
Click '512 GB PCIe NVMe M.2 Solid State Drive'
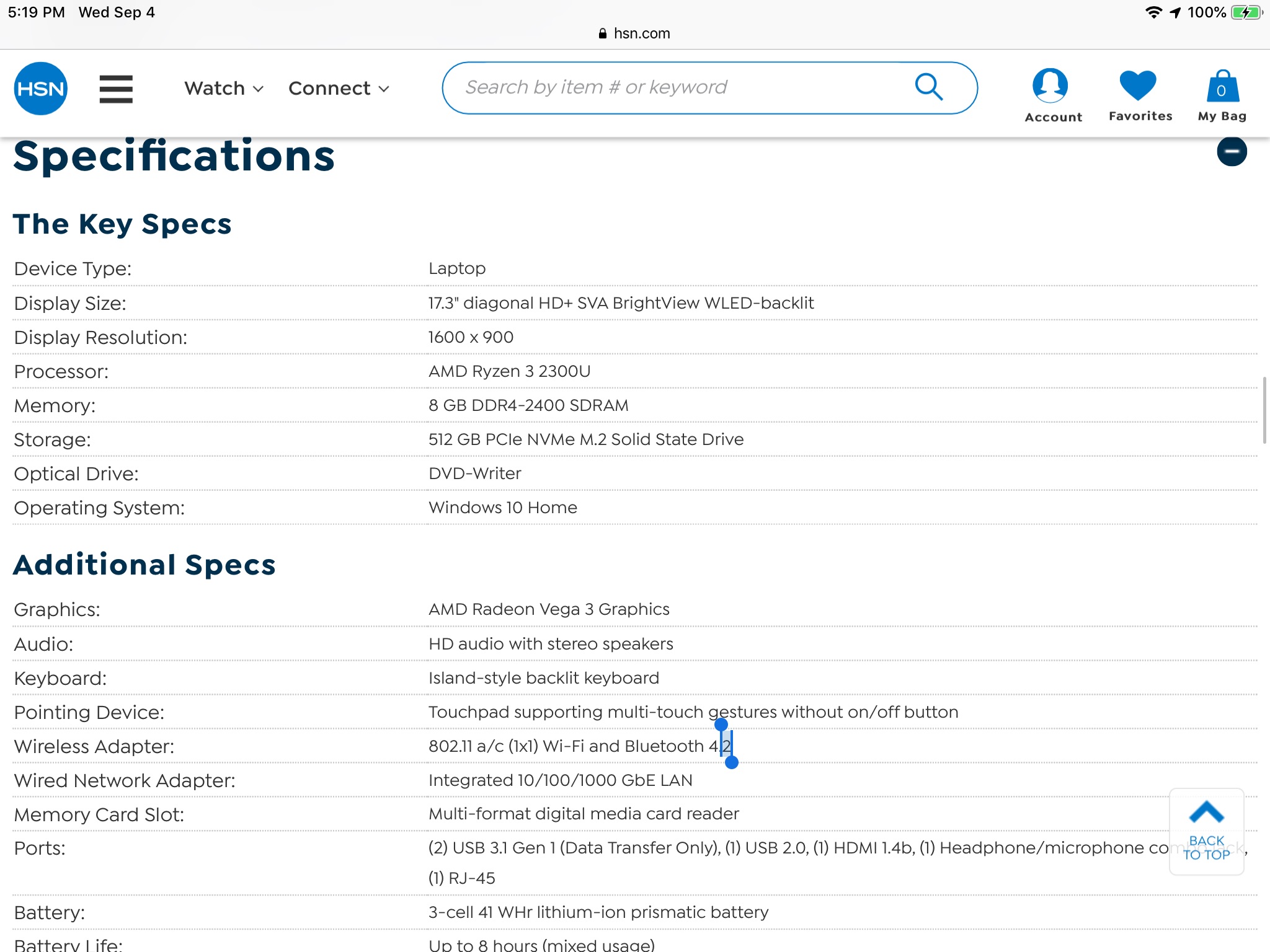[586, 439]
